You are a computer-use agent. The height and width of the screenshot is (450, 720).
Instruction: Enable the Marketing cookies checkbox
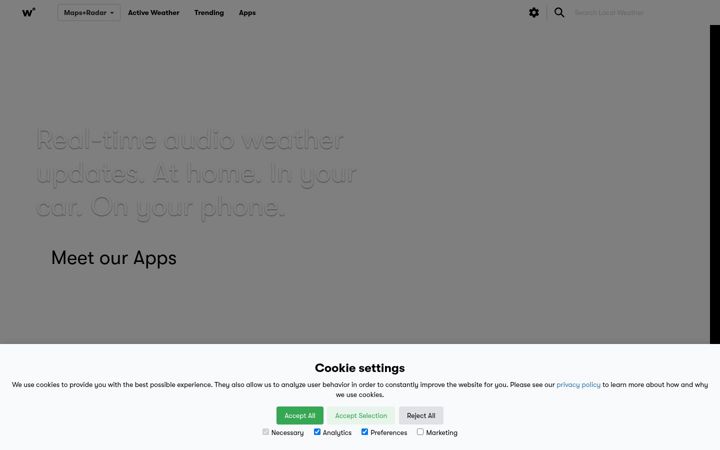420,432
